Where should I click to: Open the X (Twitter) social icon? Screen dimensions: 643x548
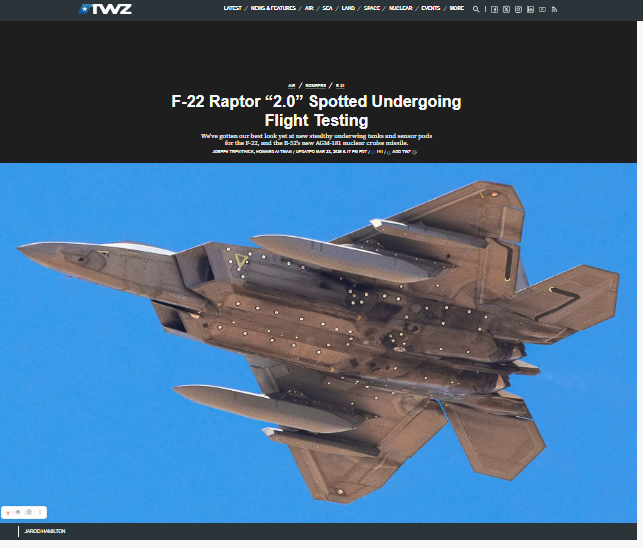pyautogui.click(x=506, y=9)
